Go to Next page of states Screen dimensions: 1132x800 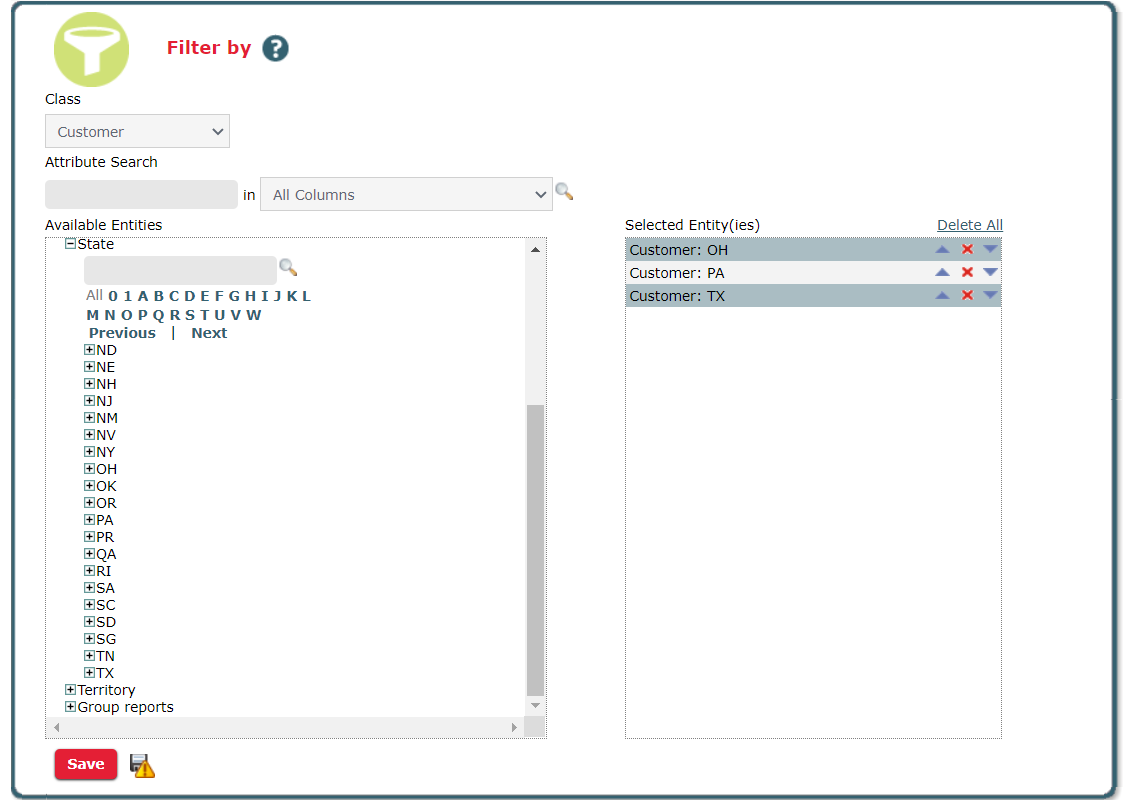[x=209, y=333]
